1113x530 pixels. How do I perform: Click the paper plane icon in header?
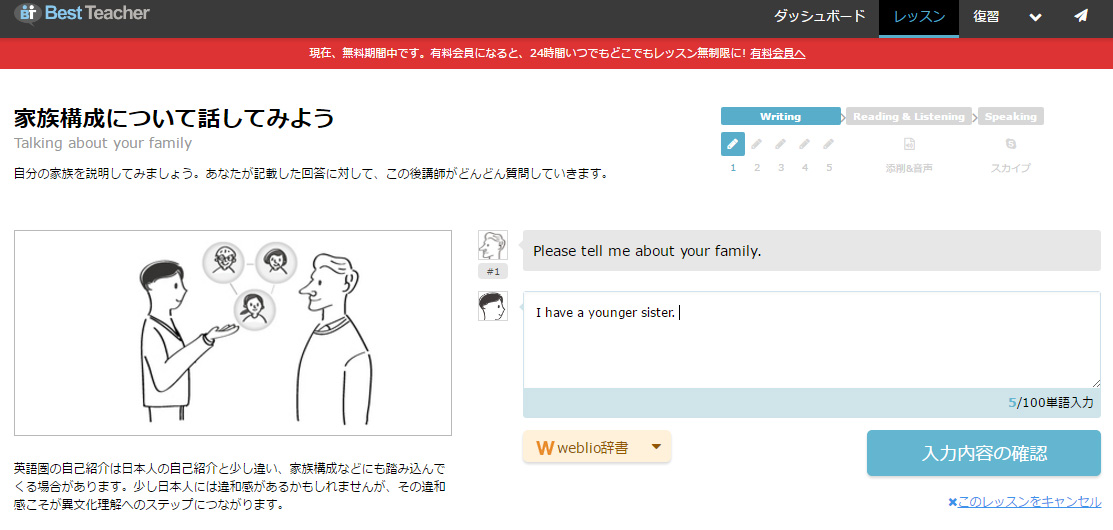(1081, 17)
